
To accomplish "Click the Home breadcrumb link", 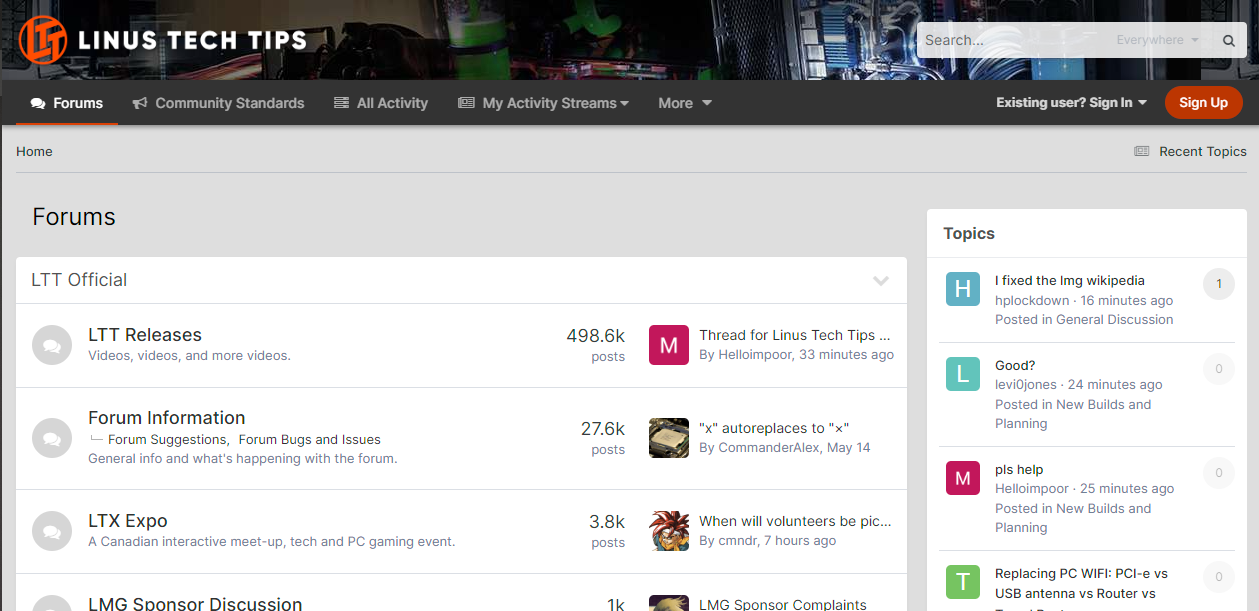I will [34, 152].
